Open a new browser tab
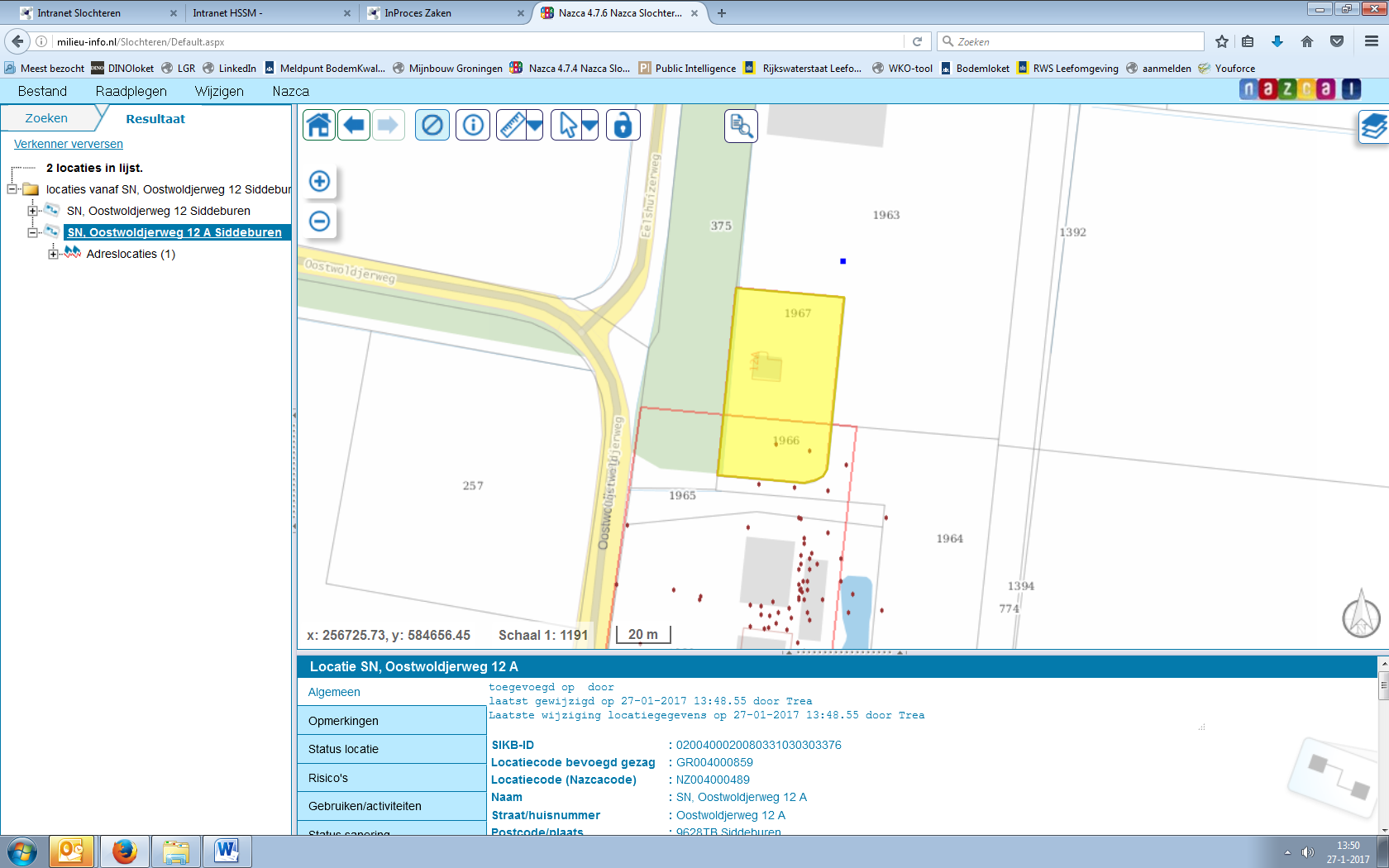 [x=722, y=13]
